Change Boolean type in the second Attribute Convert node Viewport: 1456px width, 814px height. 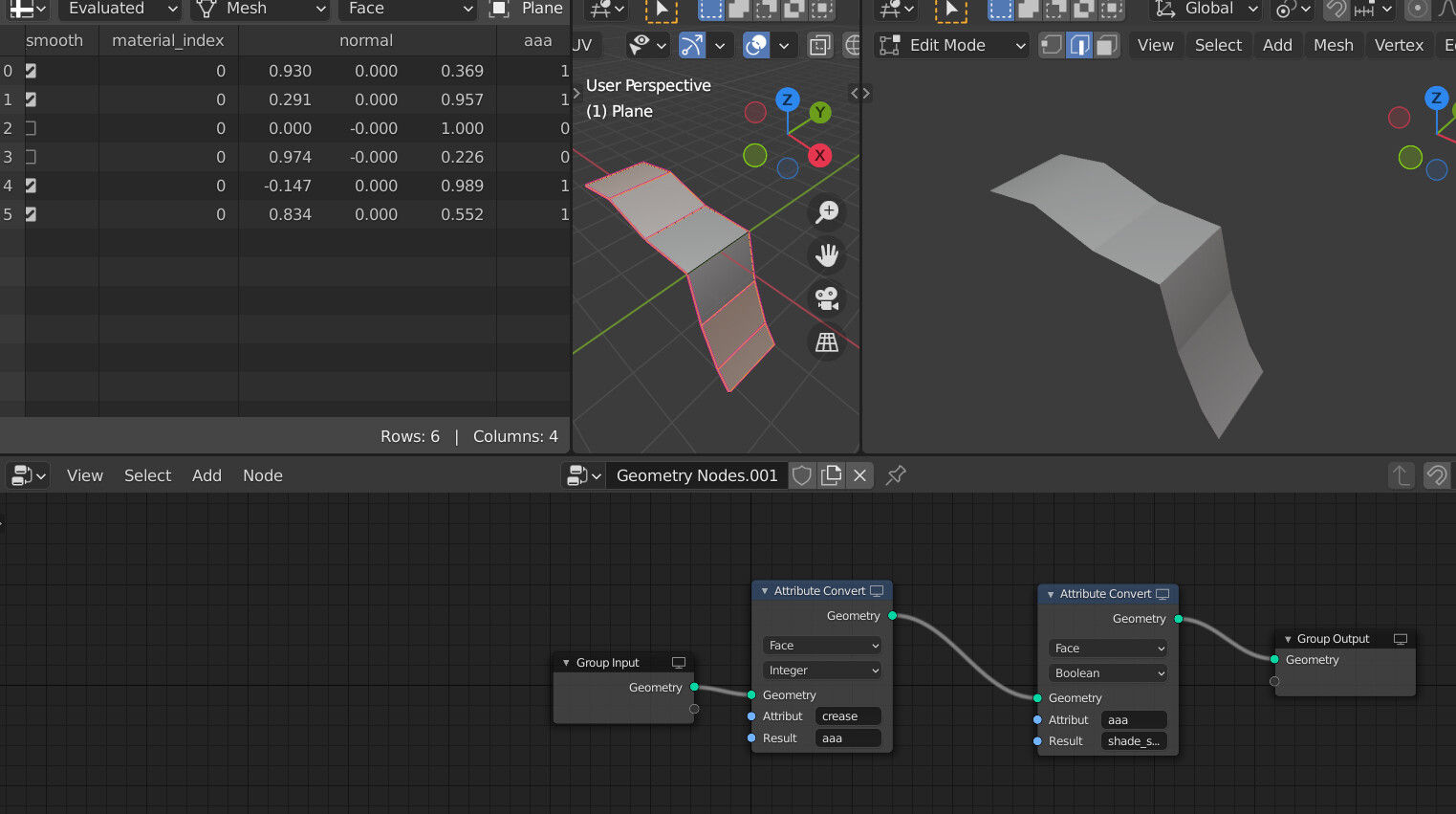(1107, 672)
